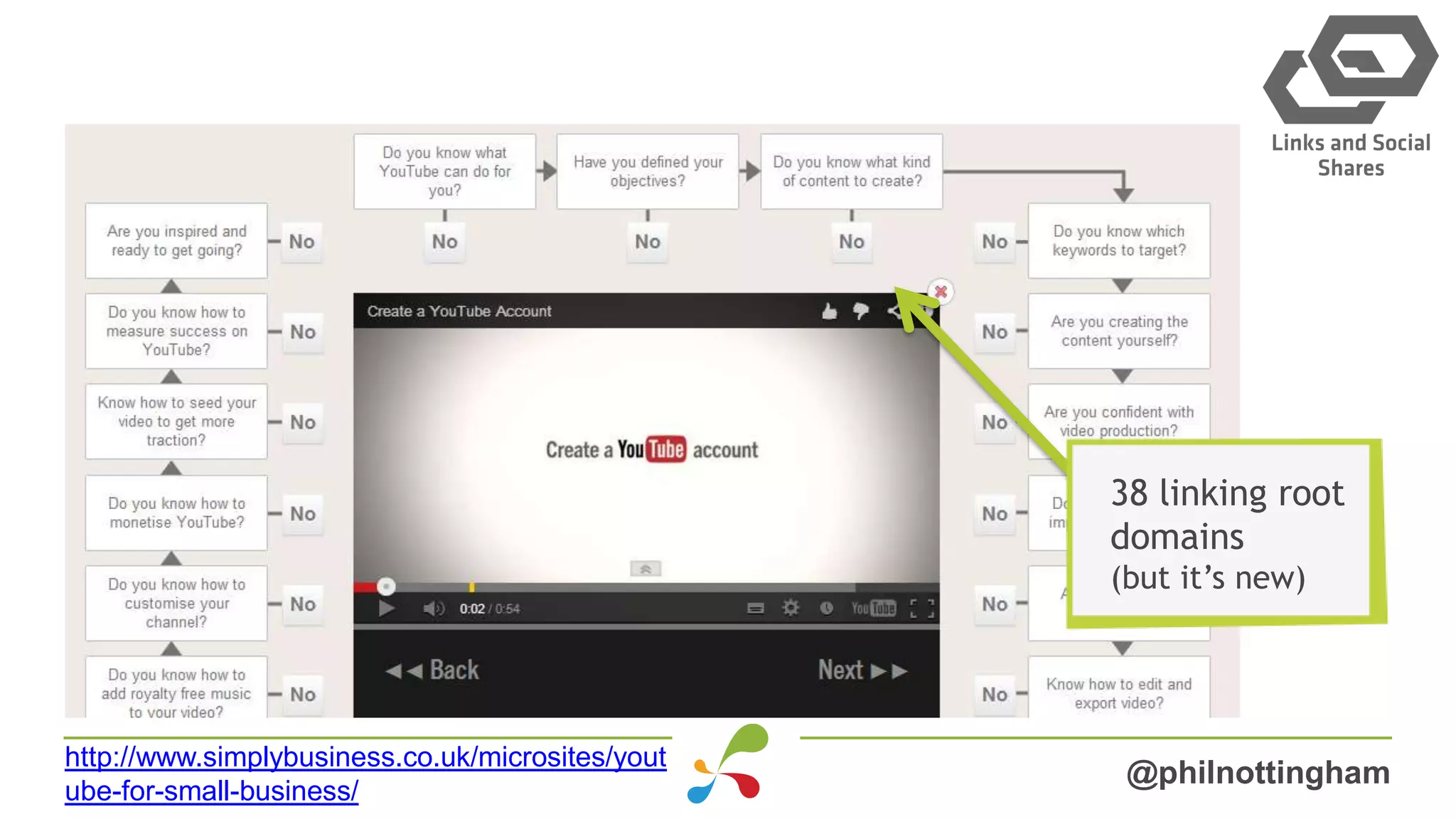Click No beside 'add royalty free music'
Viewport: 1456px width, 819px height.
[x=303, y=695]
